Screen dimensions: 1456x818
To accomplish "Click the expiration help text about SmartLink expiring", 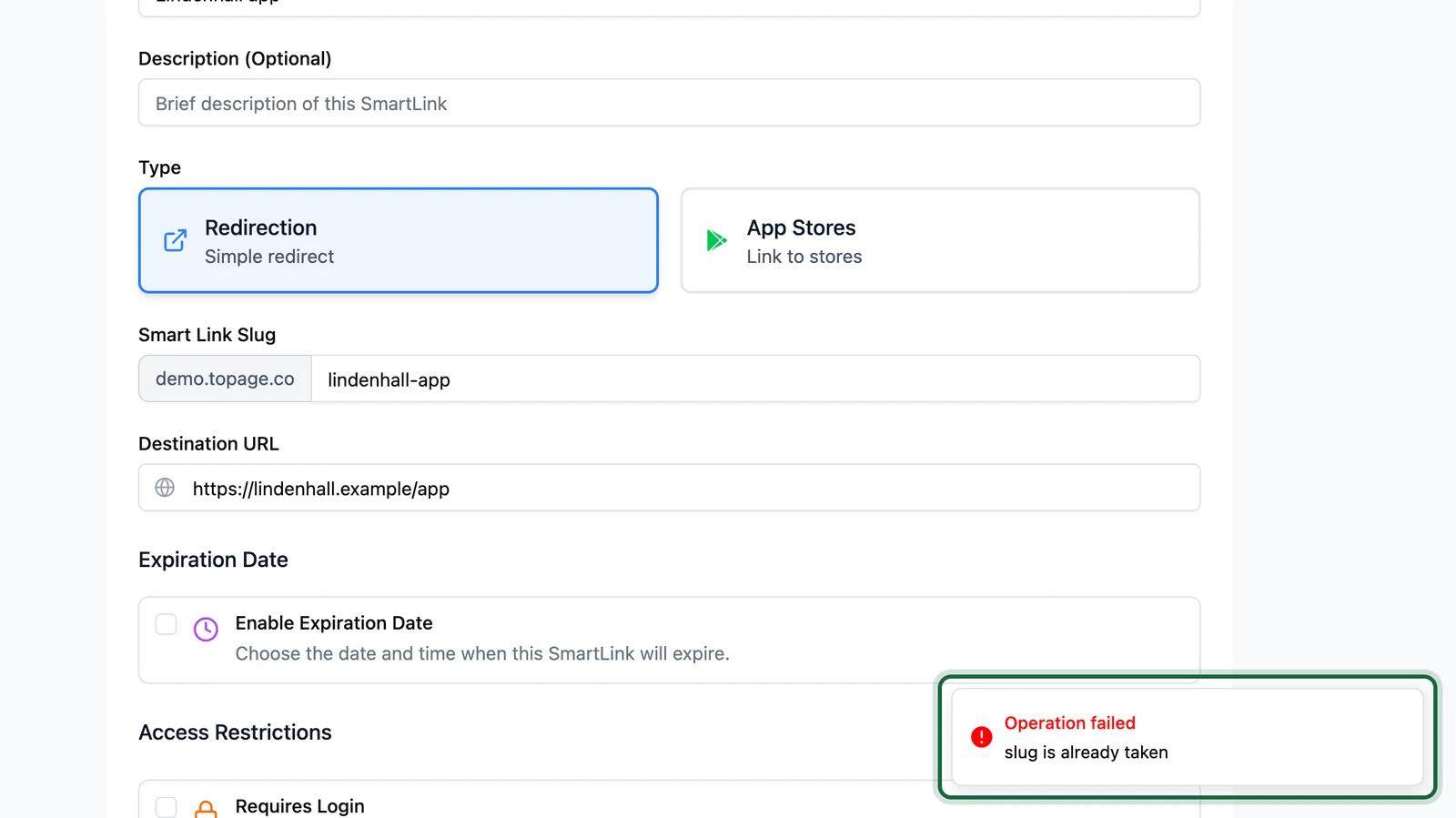I will pos(482,653).
